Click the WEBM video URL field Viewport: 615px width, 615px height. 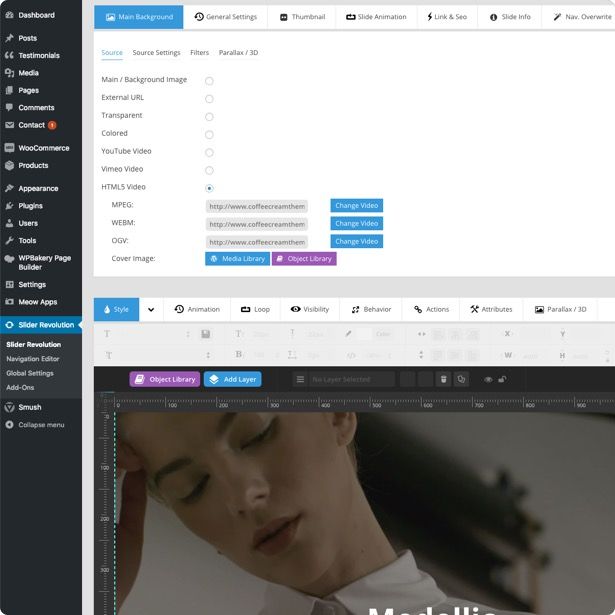257,224
